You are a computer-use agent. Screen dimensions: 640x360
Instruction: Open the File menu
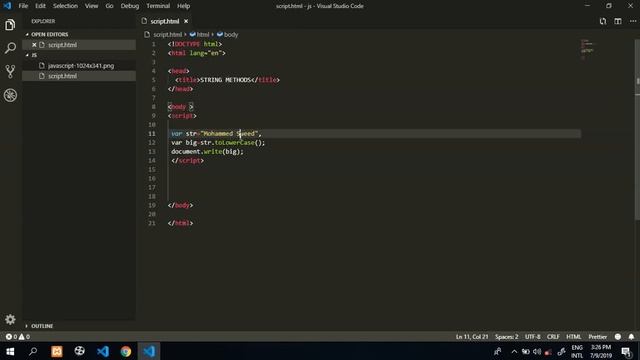coord(23,6)
